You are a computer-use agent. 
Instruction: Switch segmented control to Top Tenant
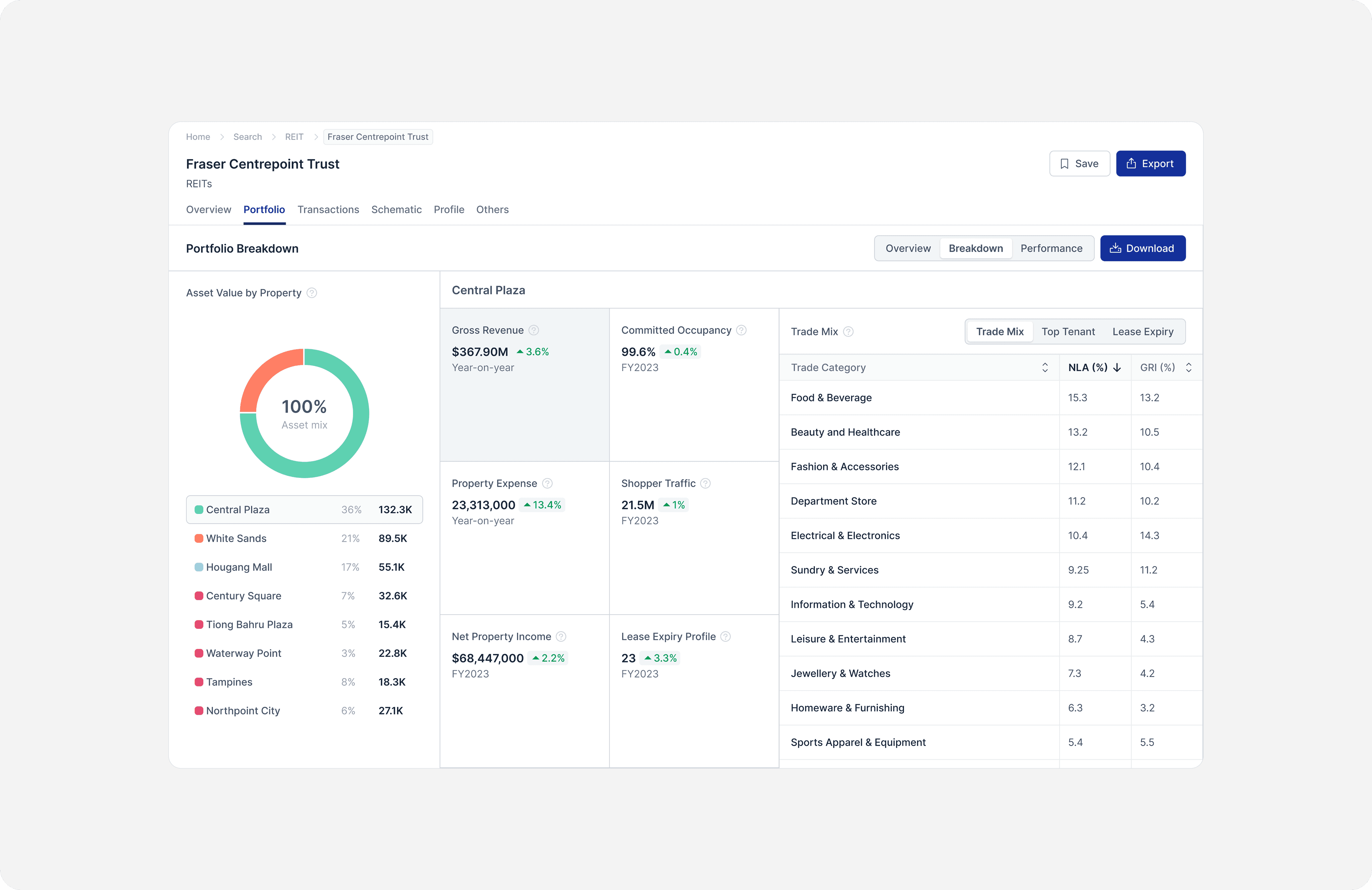1068,332
